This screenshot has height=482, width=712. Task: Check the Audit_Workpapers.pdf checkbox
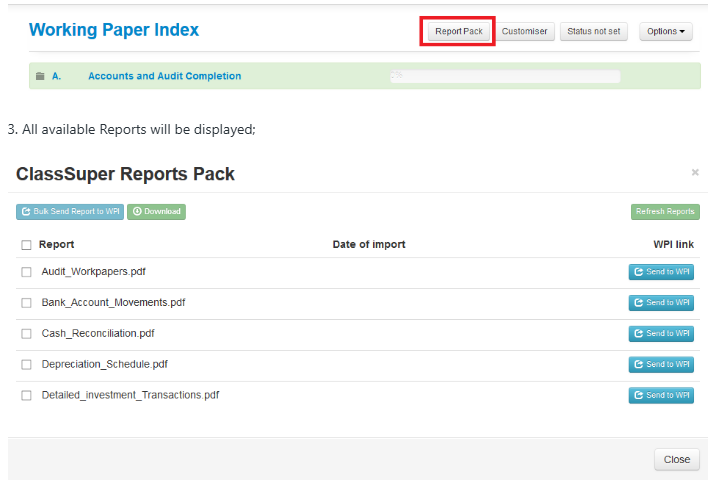pos(27,272)
